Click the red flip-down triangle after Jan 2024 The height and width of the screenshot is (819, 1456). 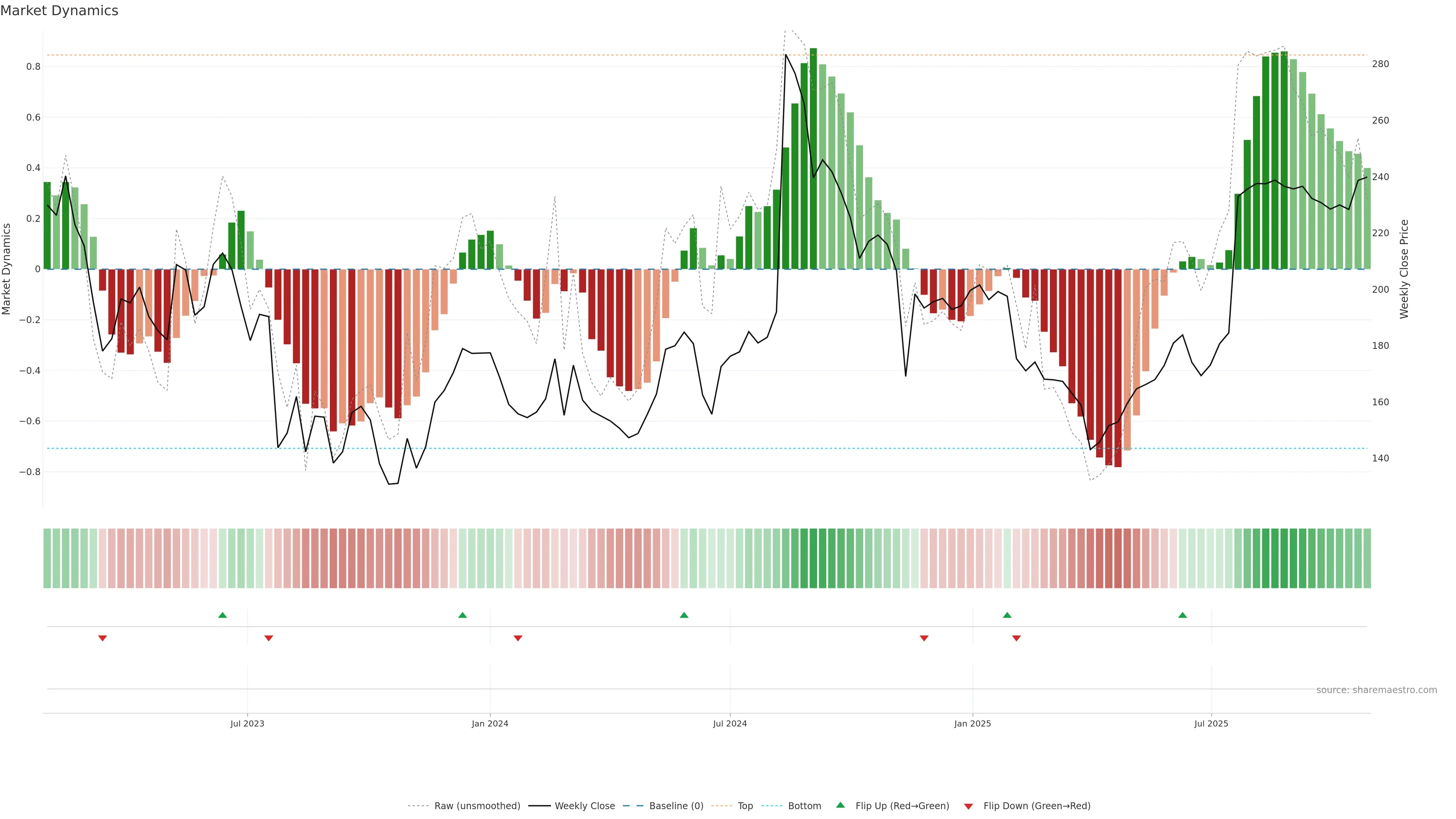518,638
